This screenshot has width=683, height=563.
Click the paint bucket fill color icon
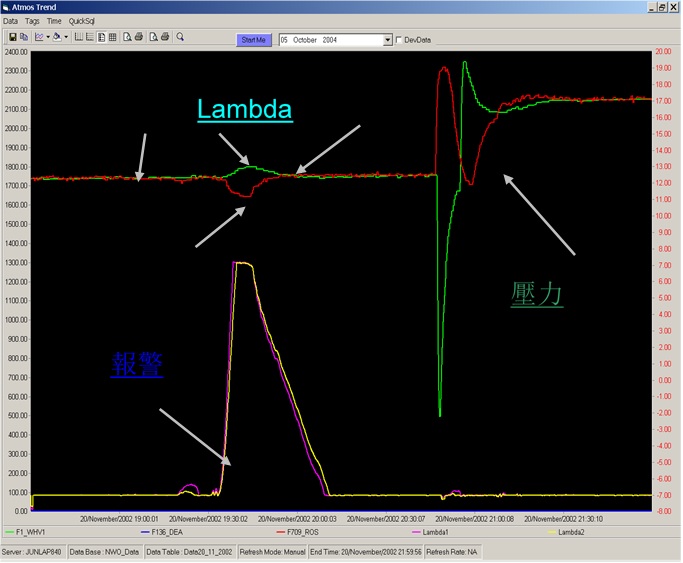[x=57, y=38]
